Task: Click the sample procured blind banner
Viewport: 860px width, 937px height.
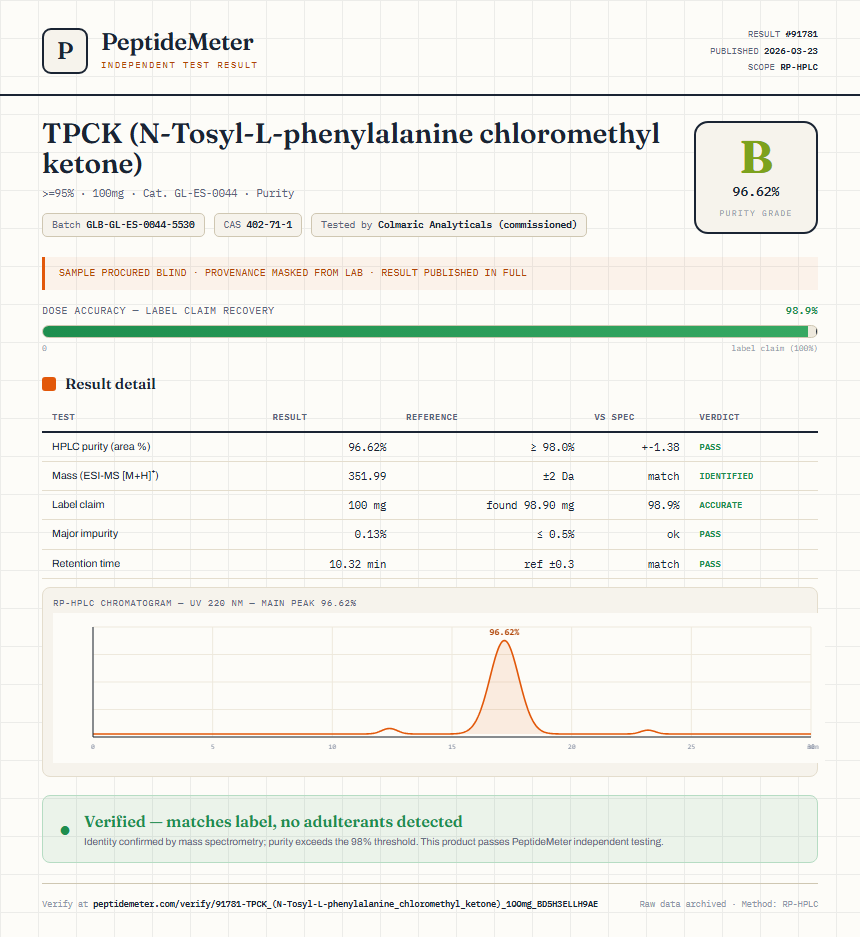Action: (x=430, y=273)
